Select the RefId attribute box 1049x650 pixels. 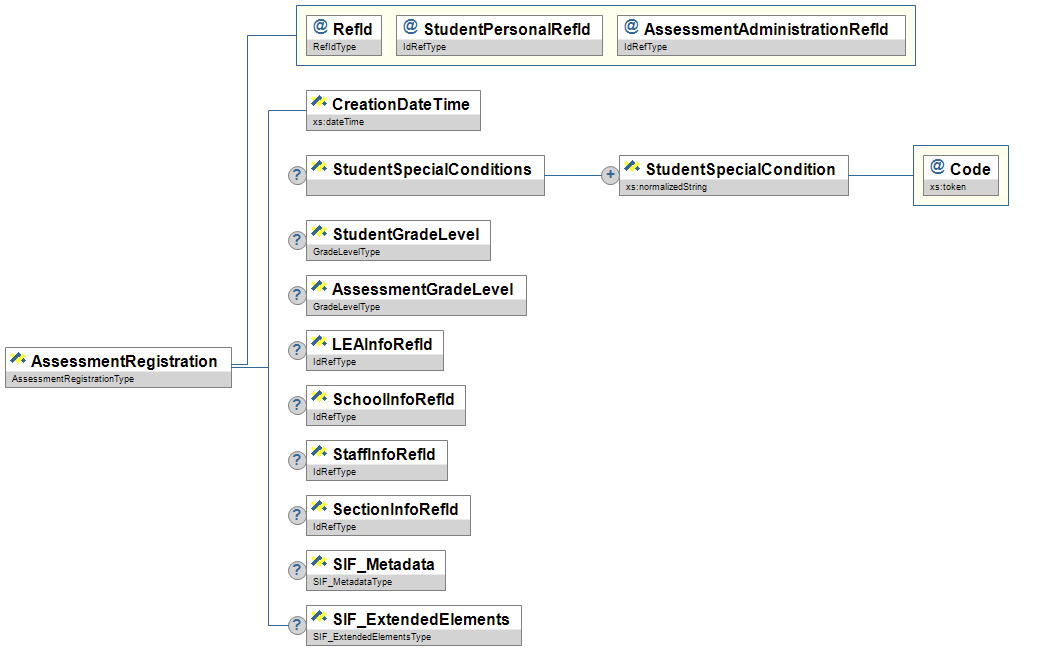(344, 30)
